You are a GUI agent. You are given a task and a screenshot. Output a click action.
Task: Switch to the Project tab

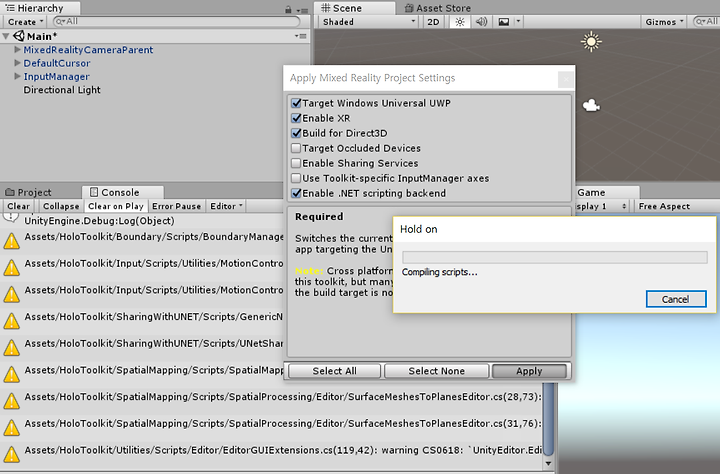[x=28, y=192]
